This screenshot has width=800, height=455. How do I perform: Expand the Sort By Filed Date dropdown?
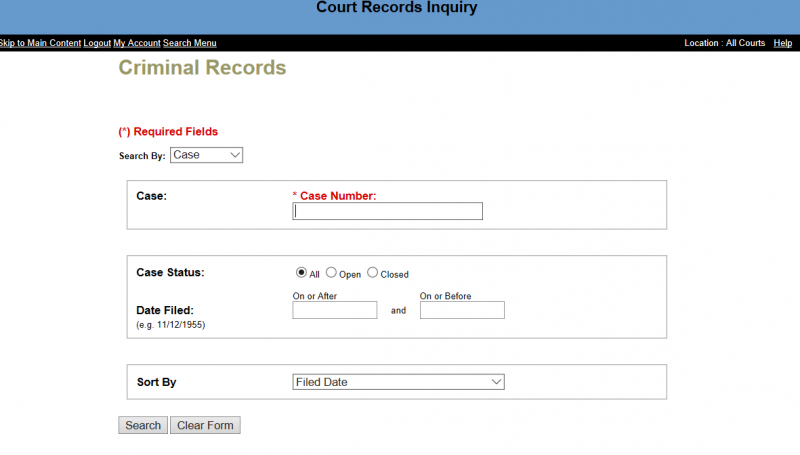(398, 382)
